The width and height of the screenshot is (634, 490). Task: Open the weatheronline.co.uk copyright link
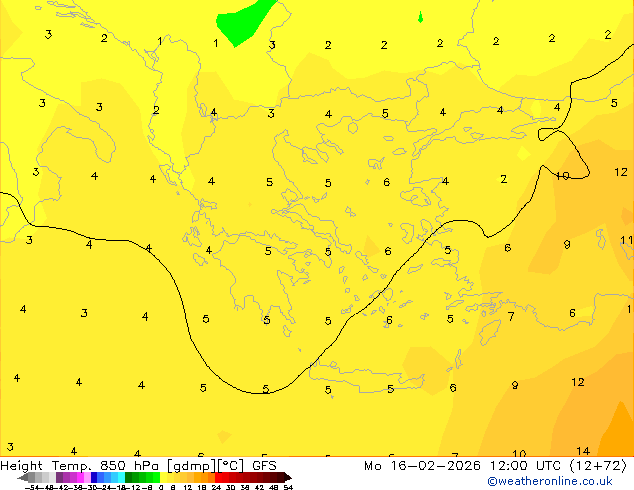tap(550, 481)
